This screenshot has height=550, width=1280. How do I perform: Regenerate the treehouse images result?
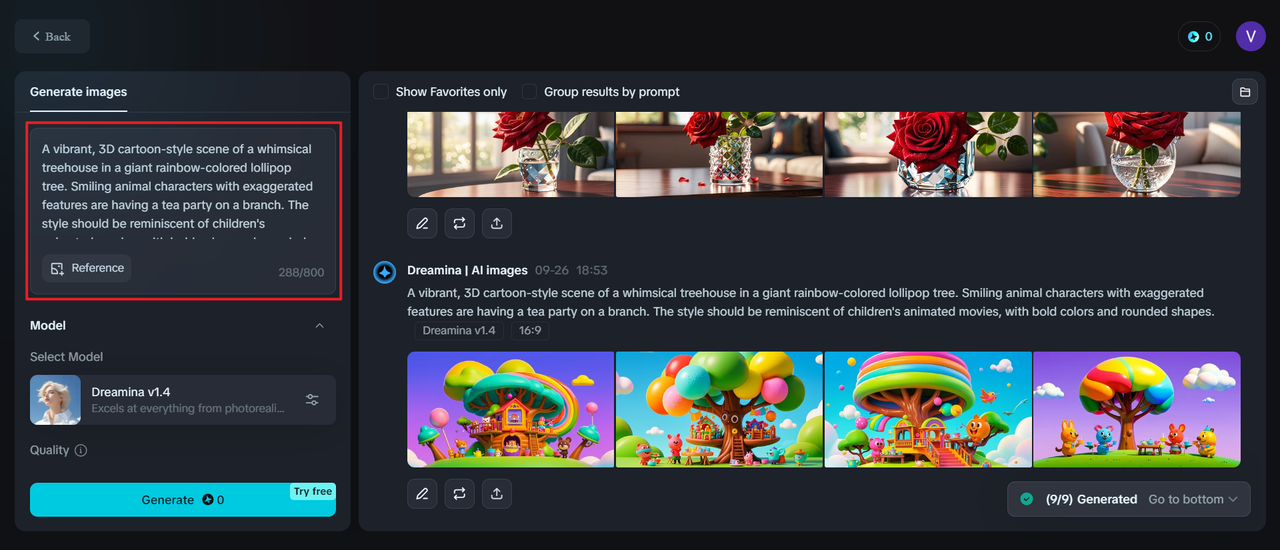(460, 494)
